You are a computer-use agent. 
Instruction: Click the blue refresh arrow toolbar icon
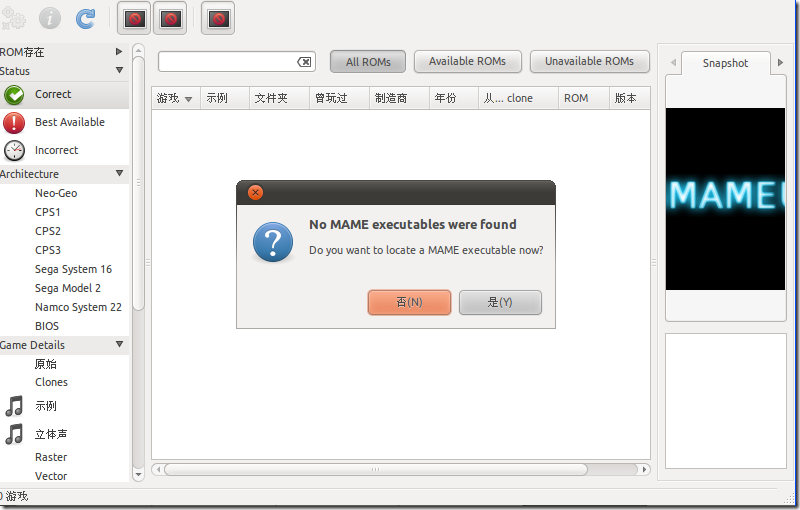[x=85, y=19]
